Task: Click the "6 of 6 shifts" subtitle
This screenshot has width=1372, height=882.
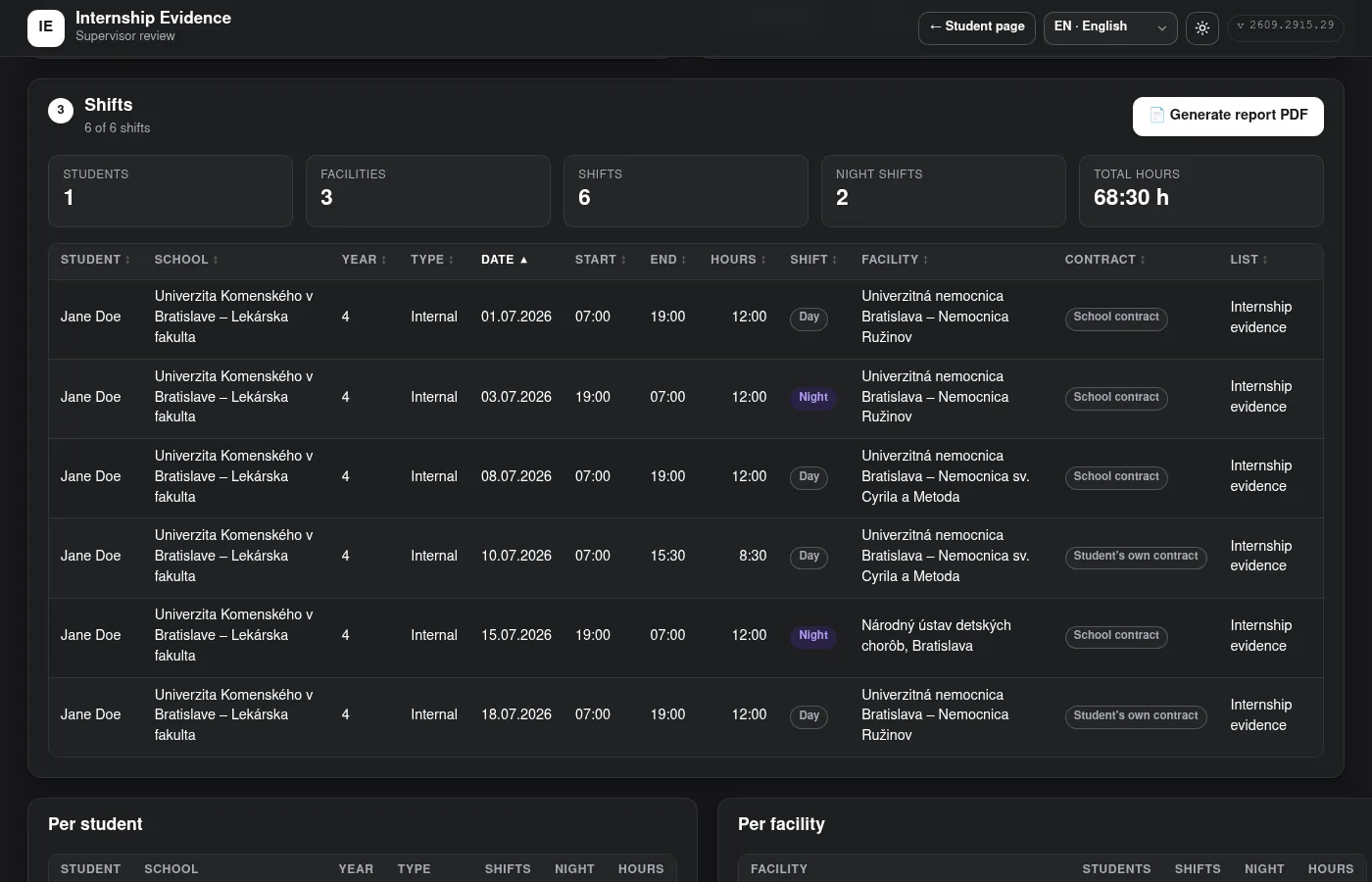Action: click(x=118, y=128)
